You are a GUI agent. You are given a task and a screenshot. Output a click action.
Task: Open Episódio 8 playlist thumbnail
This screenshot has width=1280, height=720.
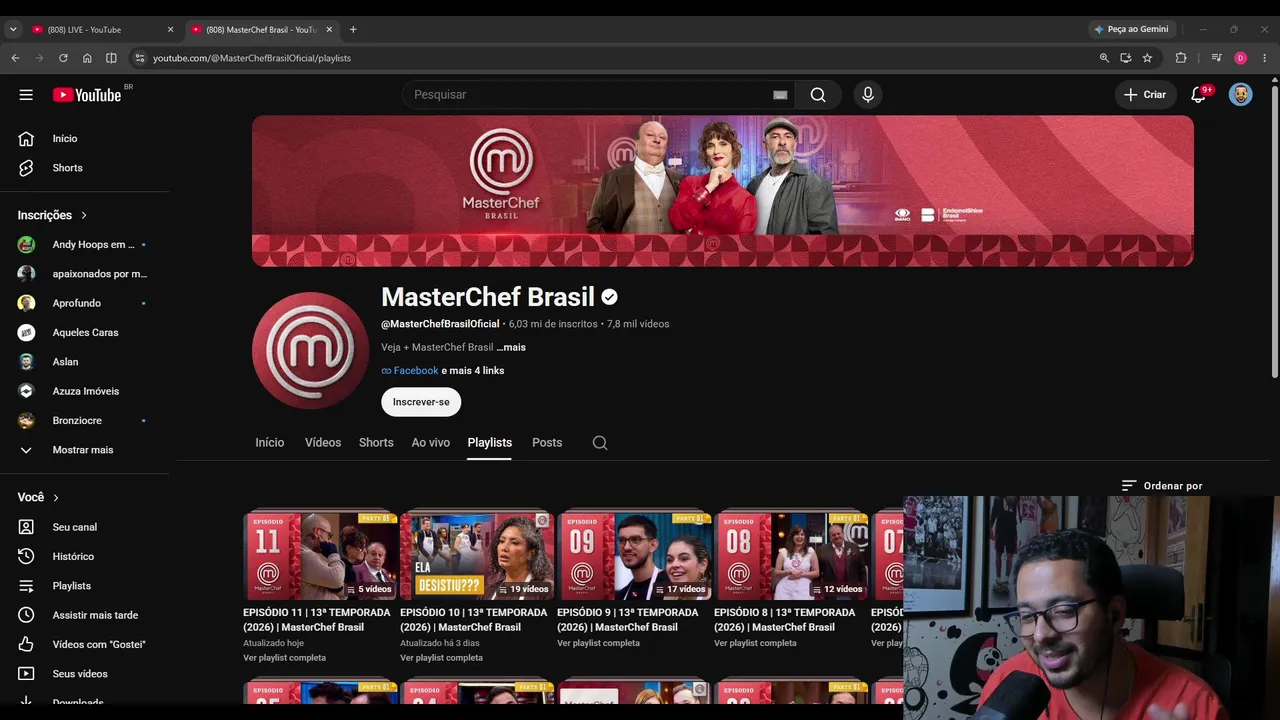point(791,555)
